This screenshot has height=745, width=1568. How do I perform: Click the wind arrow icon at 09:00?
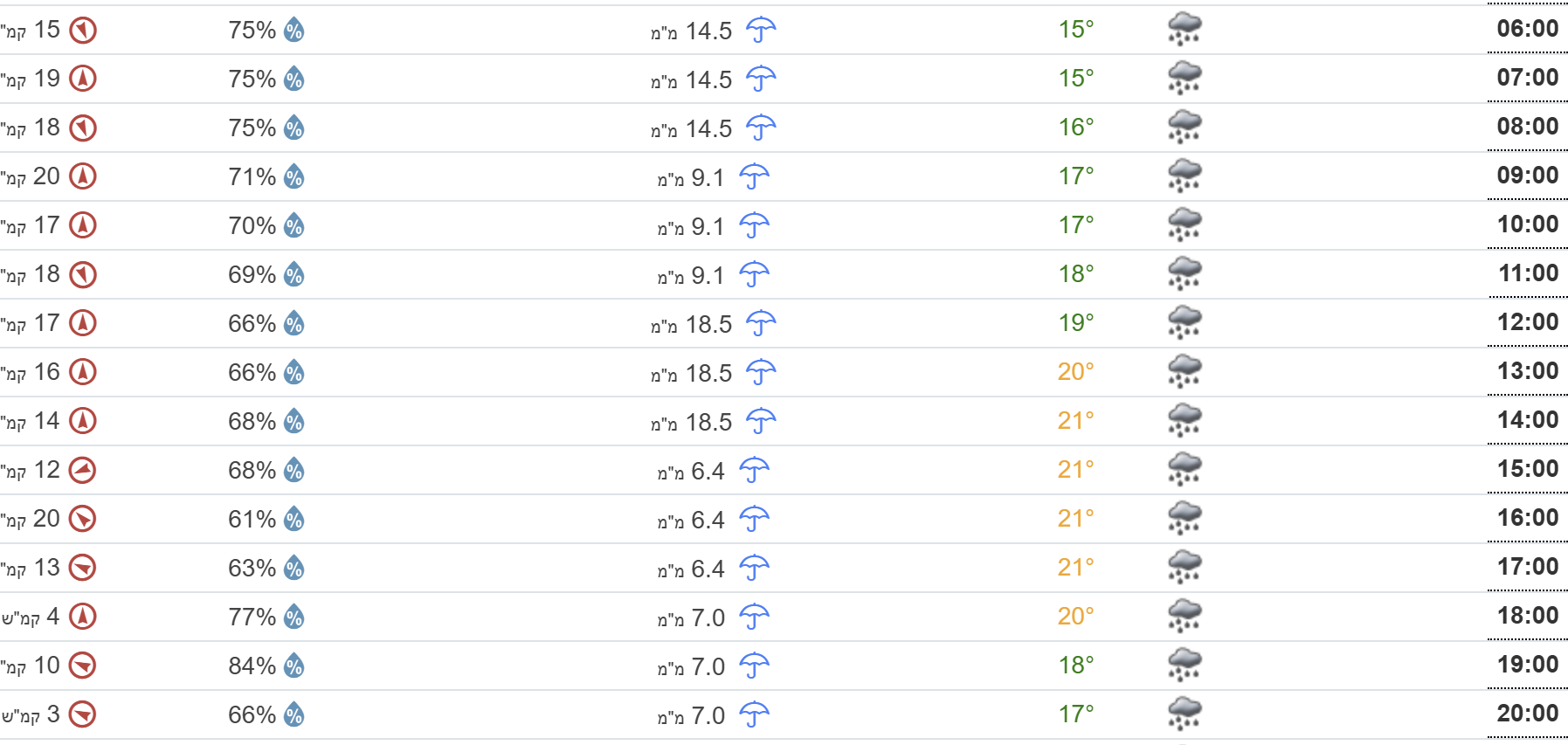pyautogui.click(x=82, y=176)
